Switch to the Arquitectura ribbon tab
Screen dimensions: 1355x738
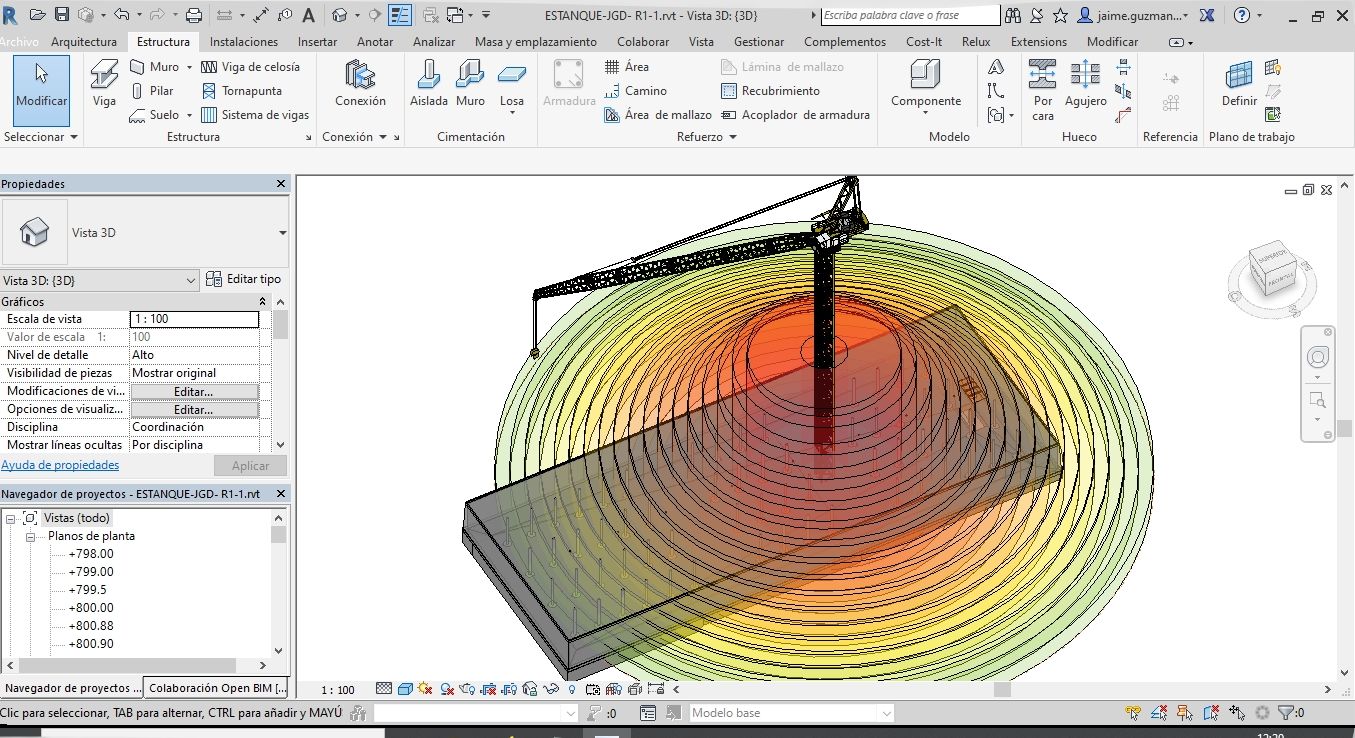(x=84, y=42)
